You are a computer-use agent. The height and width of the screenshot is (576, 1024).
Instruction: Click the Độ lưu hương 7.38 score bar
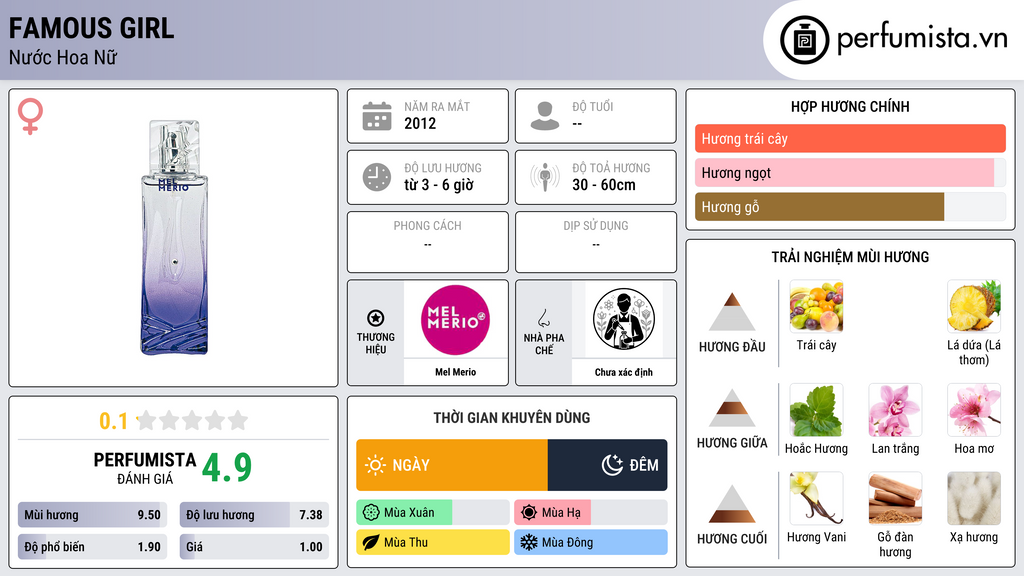pos(254,515)
